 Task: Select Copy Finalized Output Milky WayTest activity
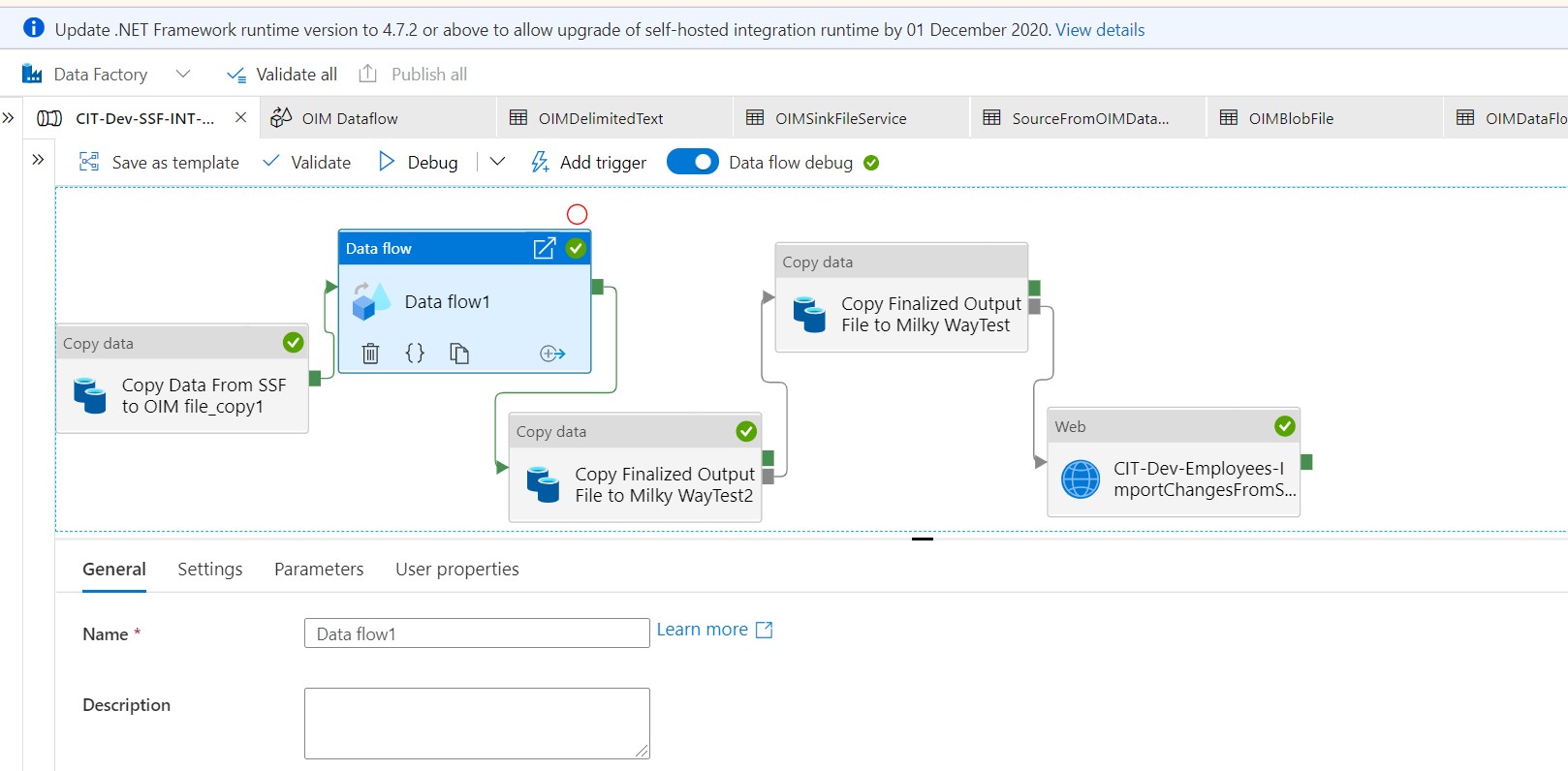(901, 297)
